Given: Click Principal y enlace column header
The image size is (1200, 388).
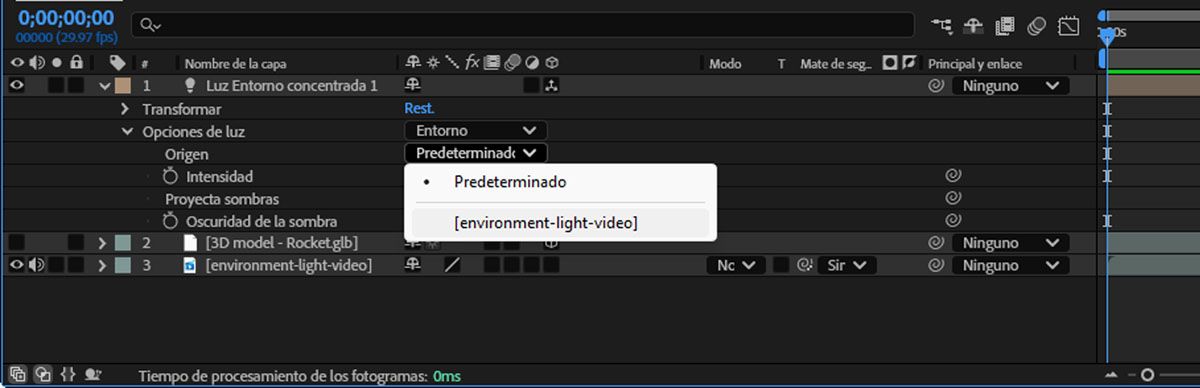Looking at the screenshot, I should coord(975,64).
